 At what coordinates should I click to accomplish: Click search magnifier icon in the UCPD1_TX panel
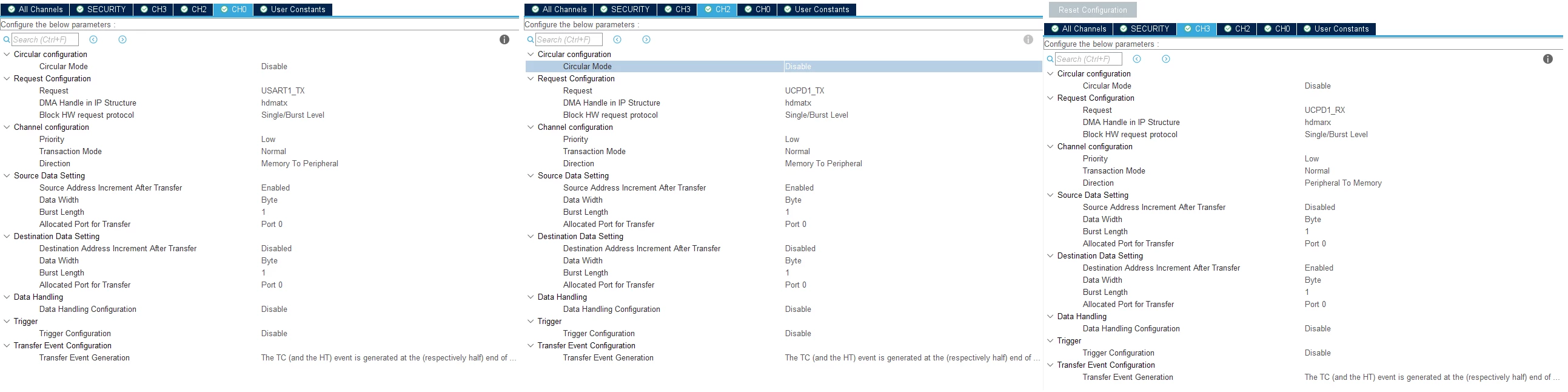pos(530,39)
